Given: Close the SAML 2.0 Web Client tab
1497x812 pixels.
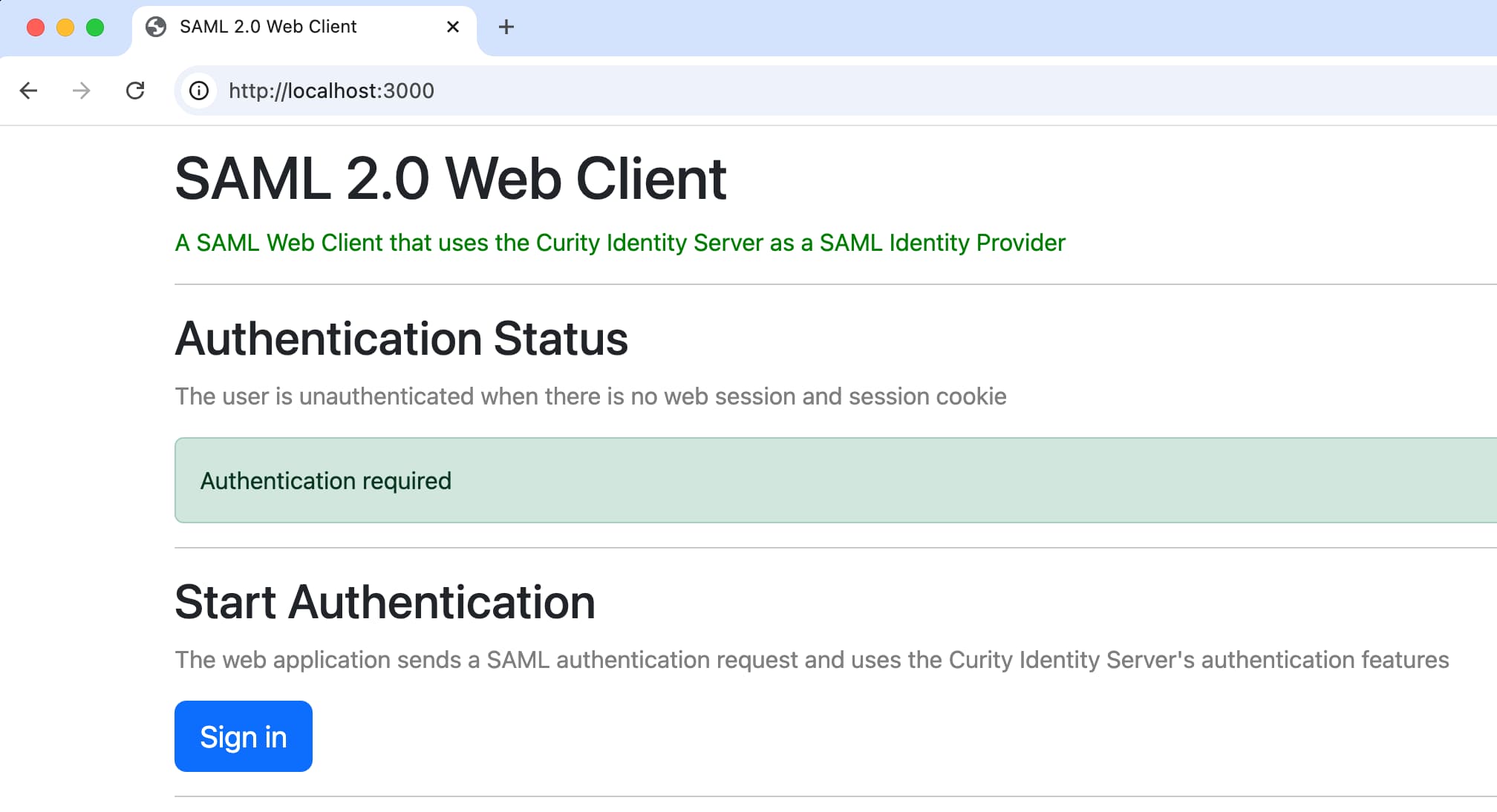Looking at the screenshot, I should tap(452, 27).
